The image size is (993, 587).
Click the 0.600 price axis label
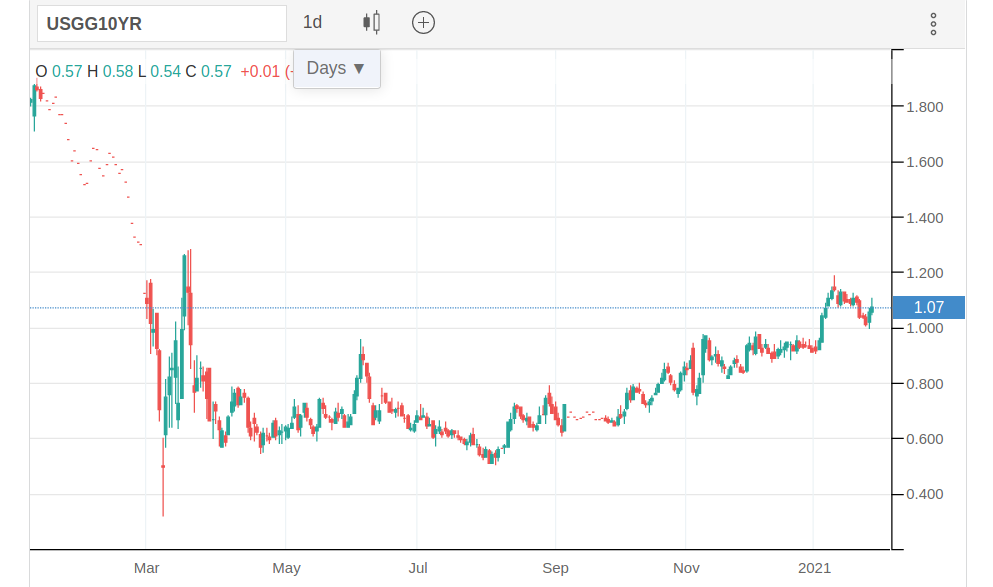pyautogui.click(x=924, y=439)
